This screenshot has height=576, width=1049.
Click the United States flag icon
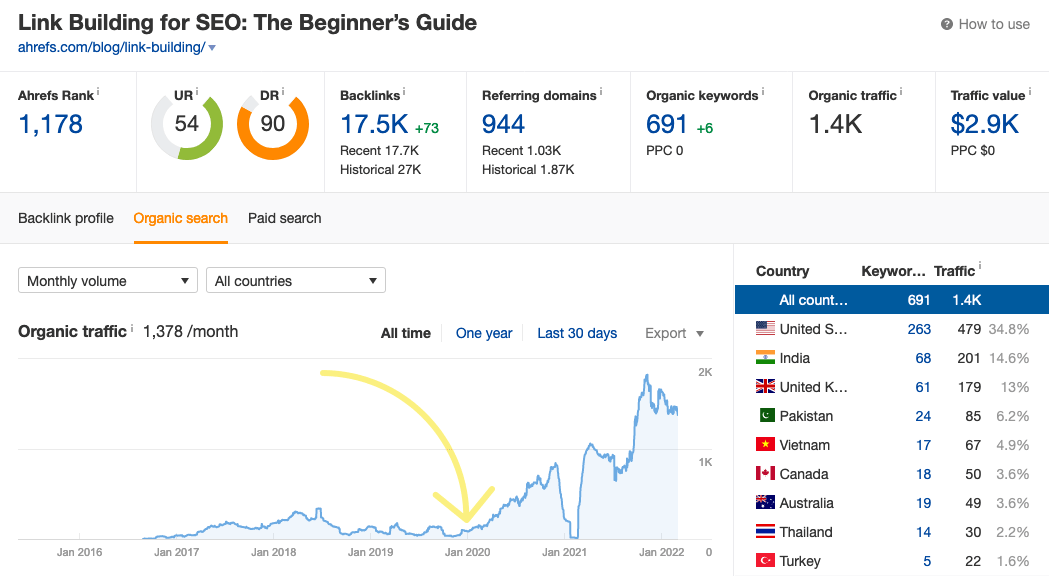[764, 329]
